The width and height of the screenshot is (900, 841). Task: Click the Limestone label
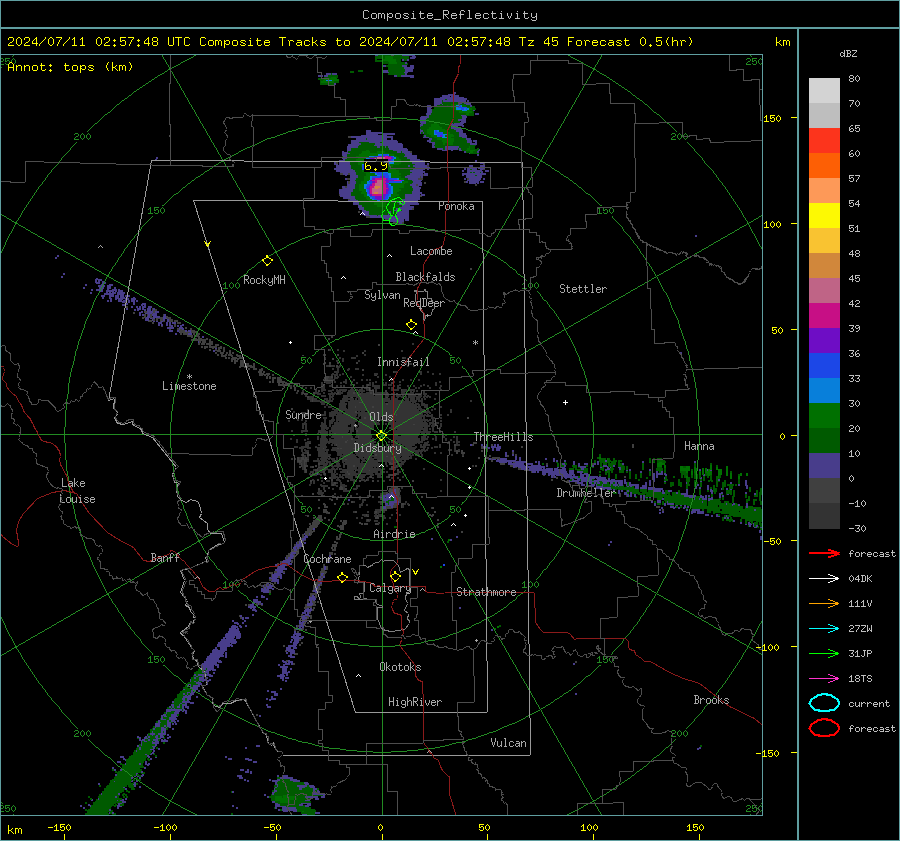(189, 386)
